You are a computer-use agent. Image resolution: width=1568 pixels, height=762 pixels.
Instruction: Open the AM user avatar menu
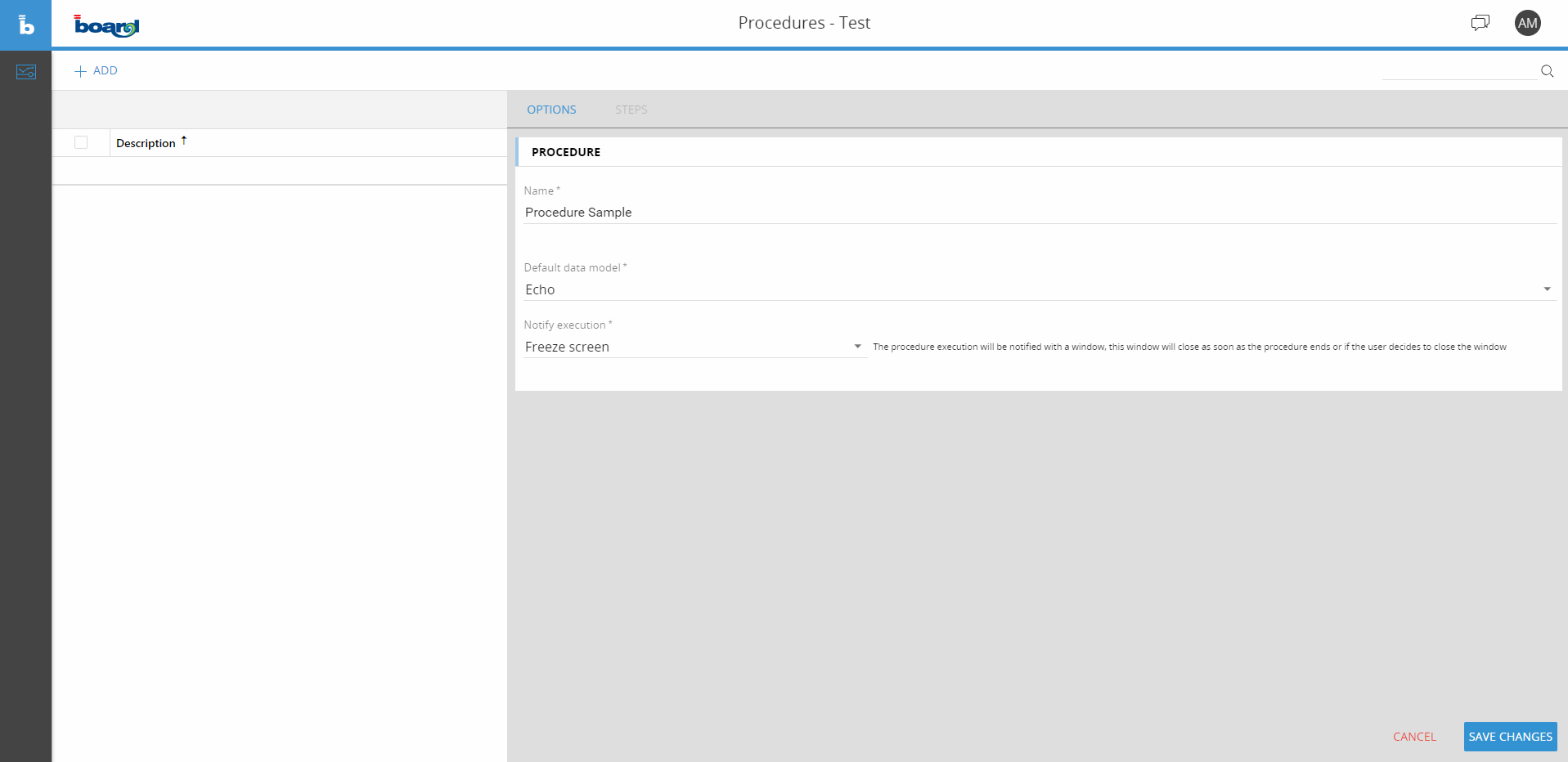point(1527,23)
